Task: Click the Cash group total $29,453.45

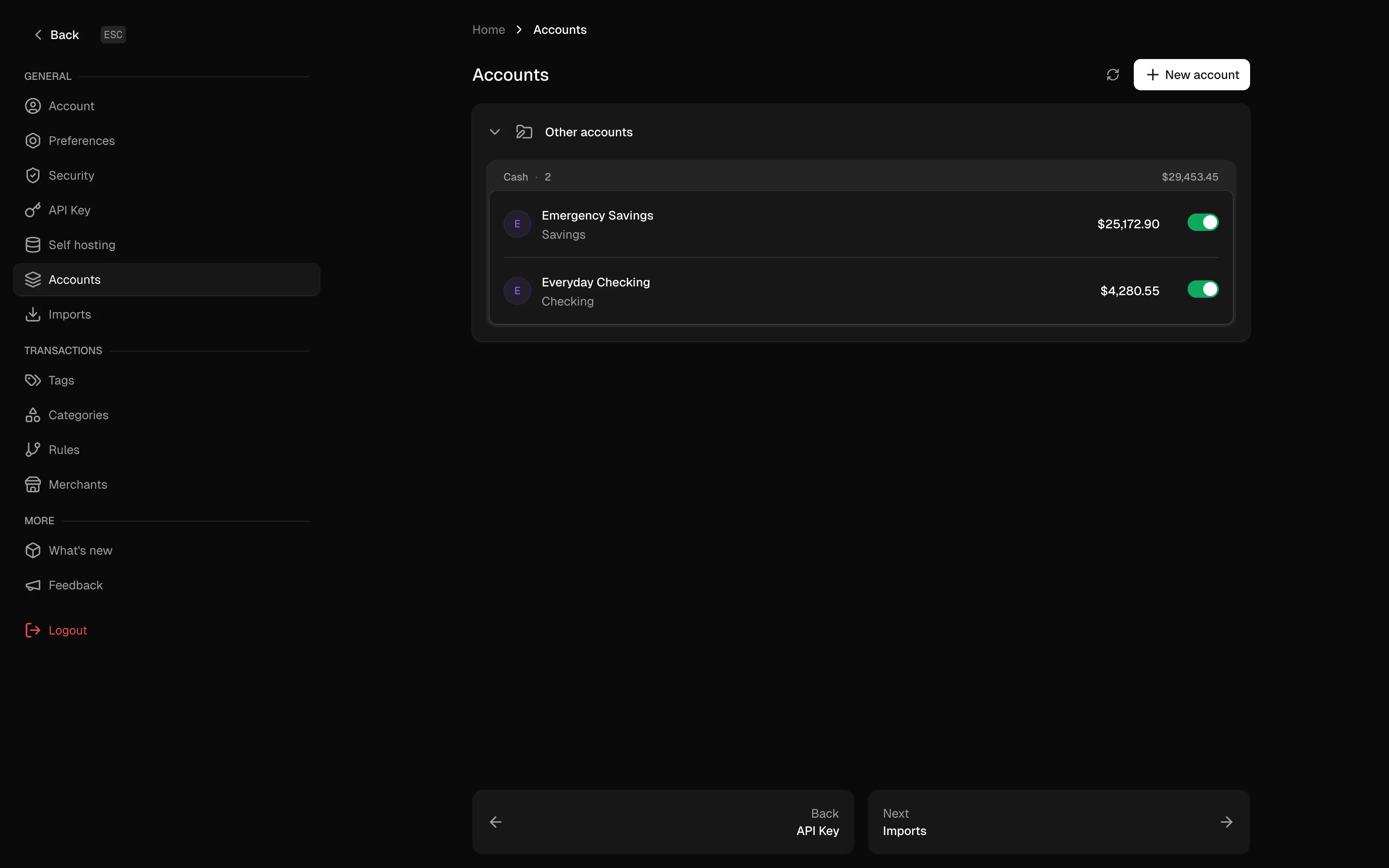Action: coord(1190,177)
